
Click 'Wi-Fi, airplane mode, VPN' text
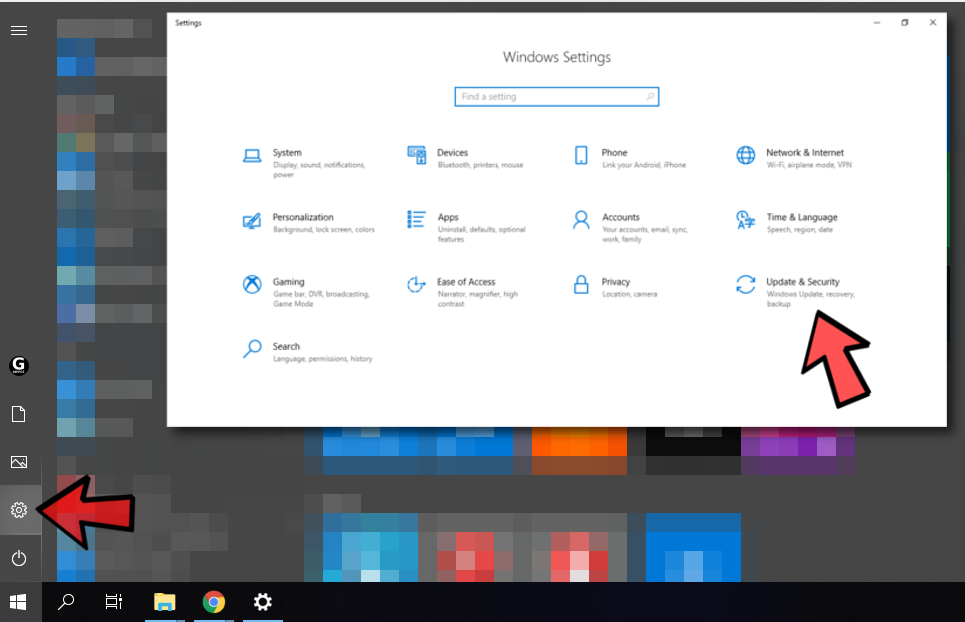point(809,165)
